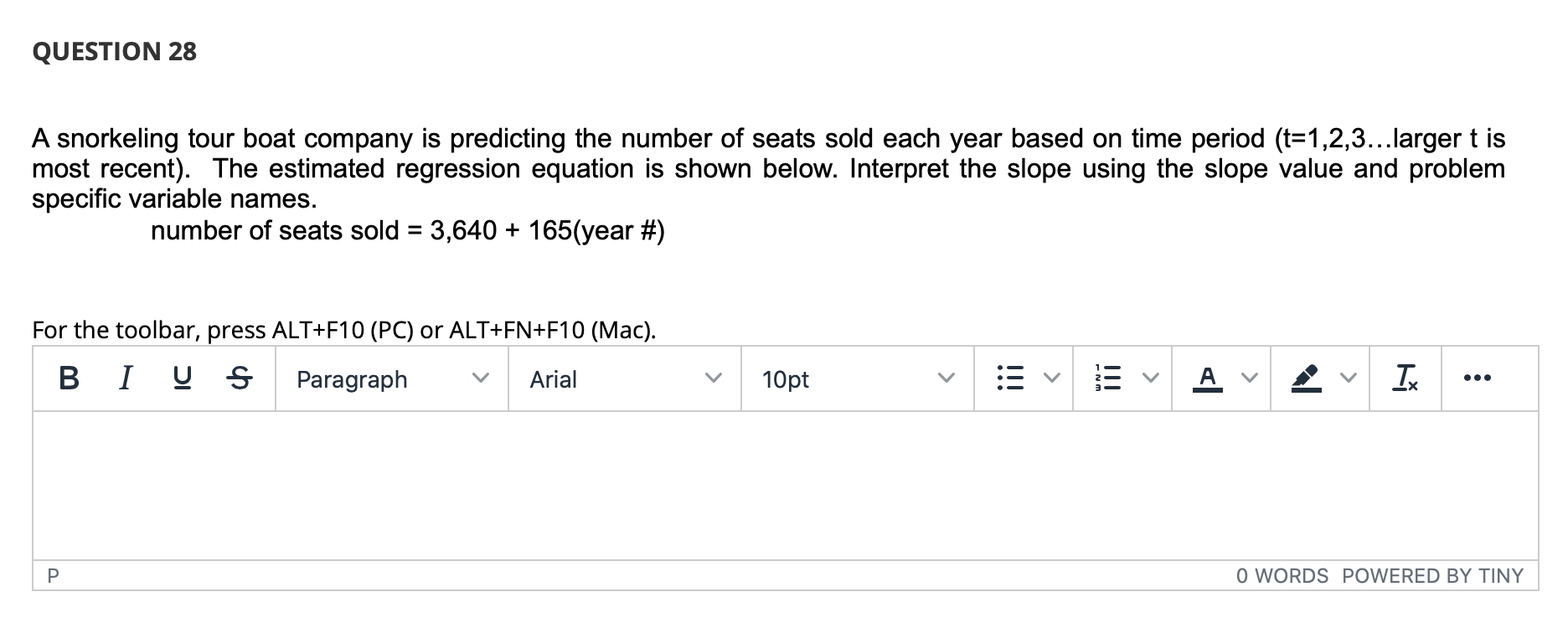This screenshot has width=1568, height=628.
Task: Apply the text color
Action: click(1207, 379)
